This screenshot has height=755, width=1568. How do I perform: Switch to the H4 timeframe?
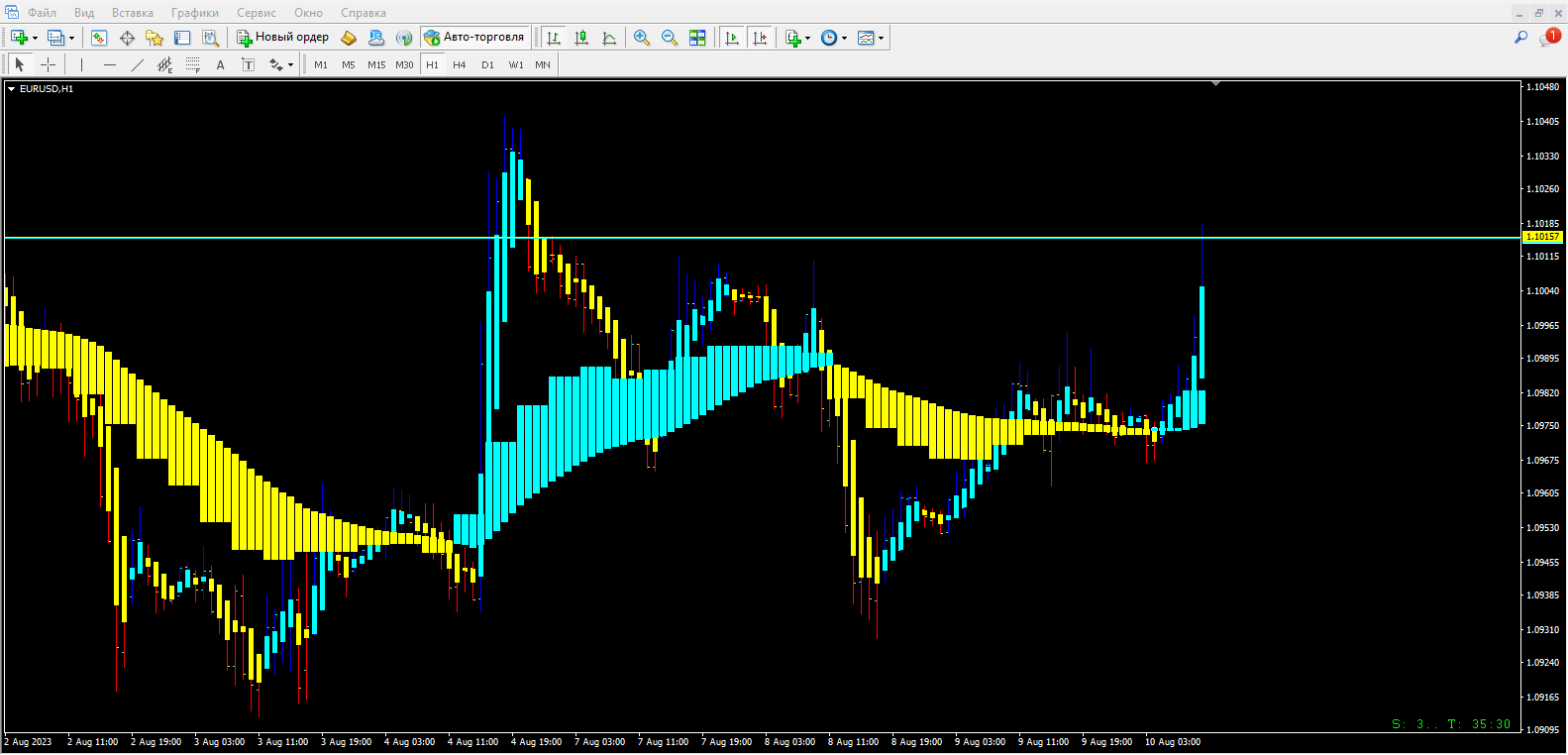point(459,64)
